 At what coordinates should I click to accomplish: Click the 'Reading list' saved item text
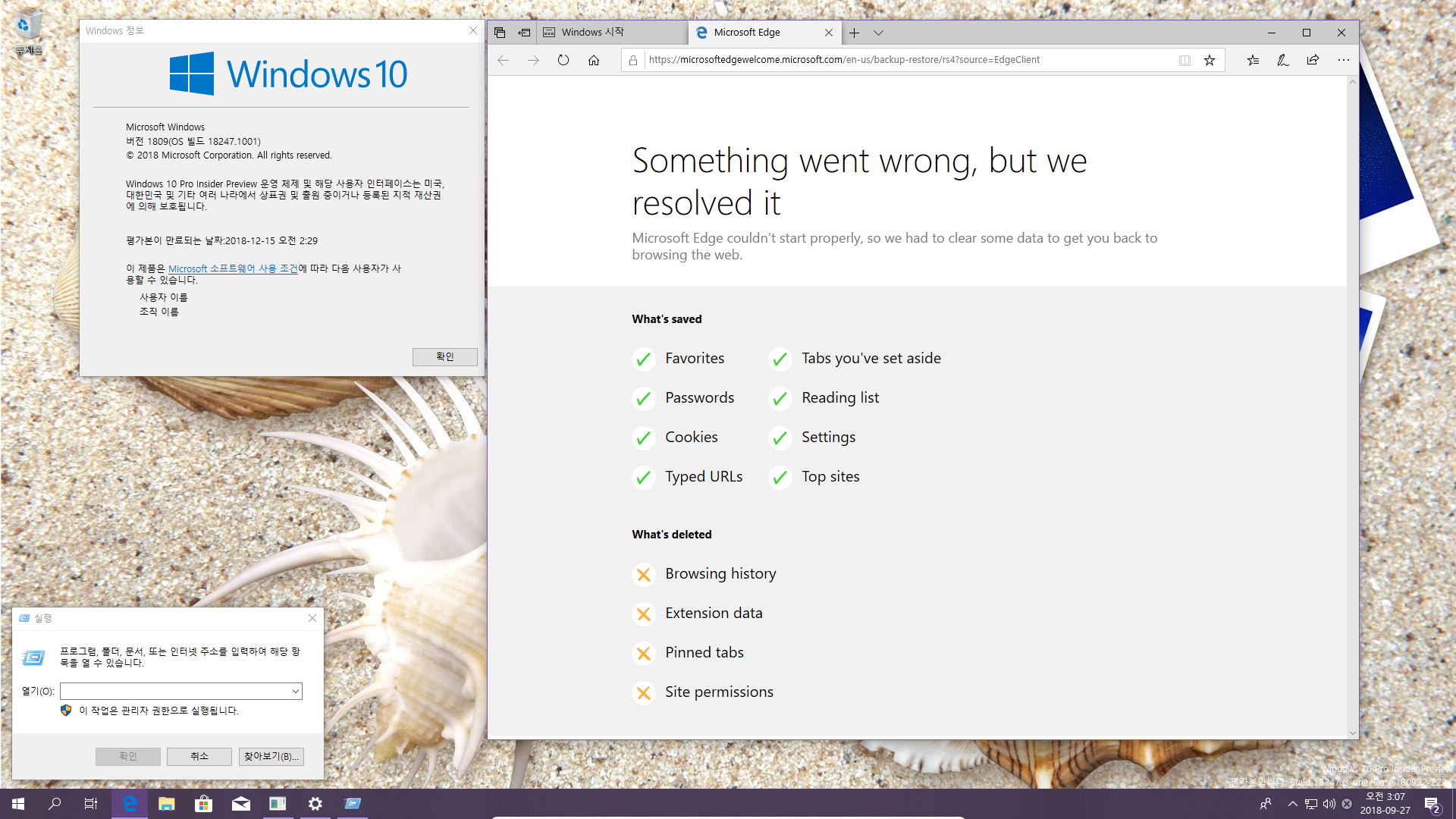[840, 397]
